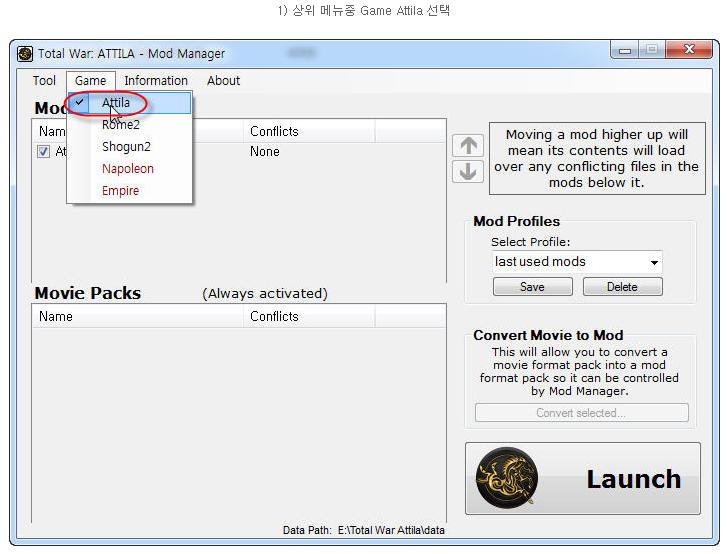
Task: Move selected mod up with arrow icon
Action: coord(468,146)
